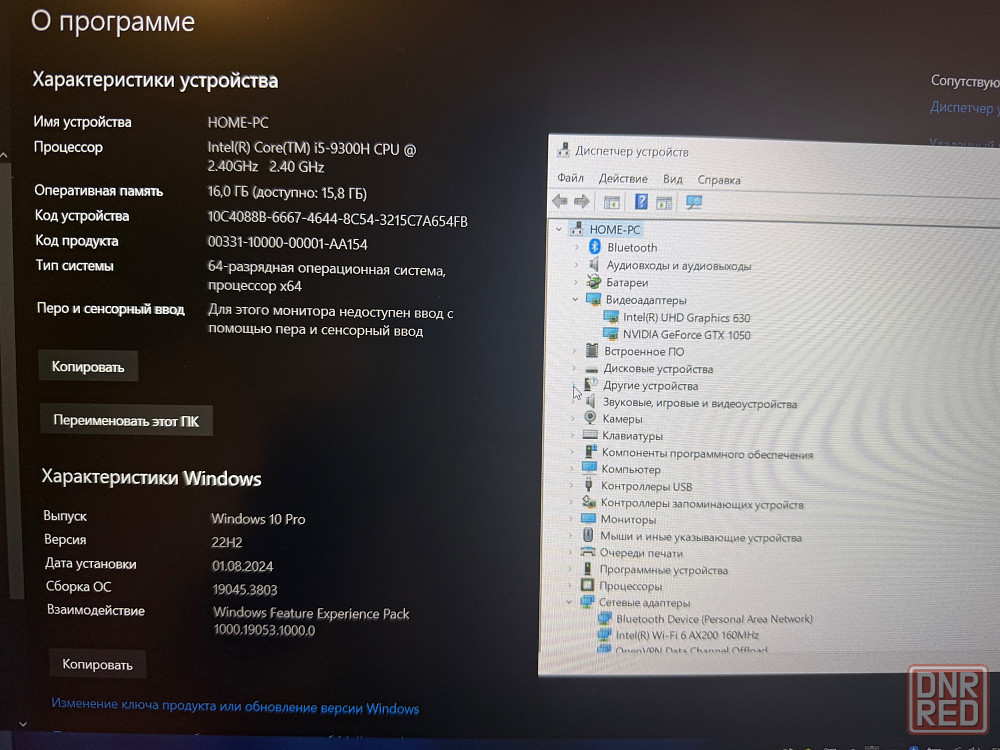Click the OS build value 19045.3803
Viewport: 1000px width, 750px height.
point(245,589)
